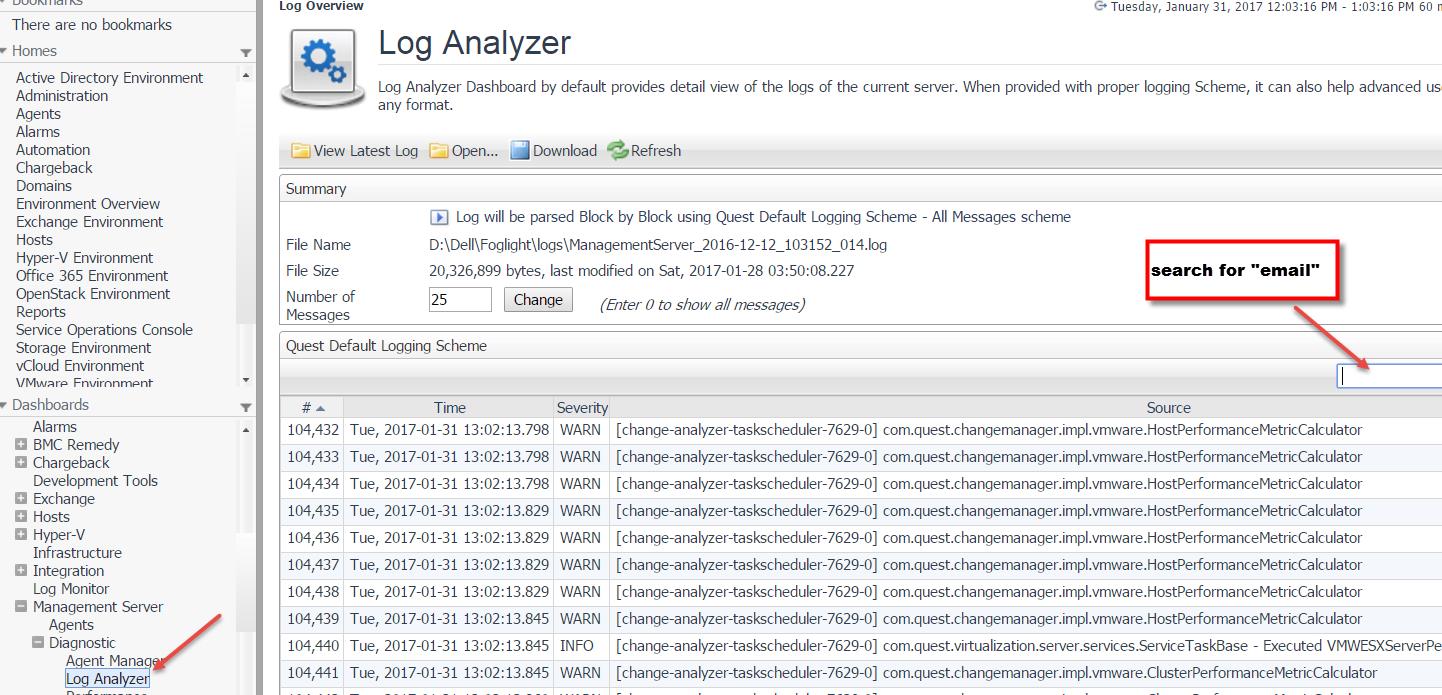The width and height of the screenshot is (1442, 695).
Task: Click the Number of Messages input field
Action: coord(460,300)
